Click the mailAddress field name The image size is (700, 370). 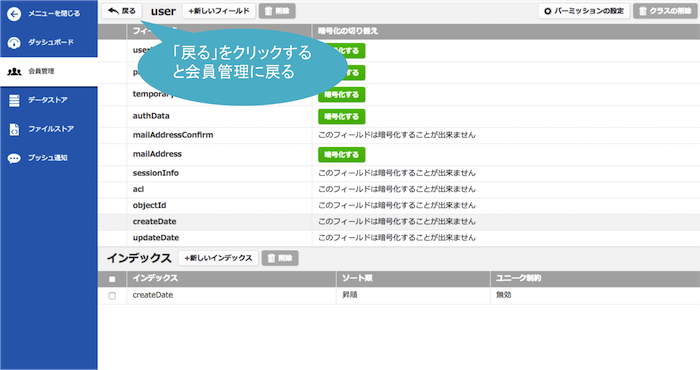point(157,154)
